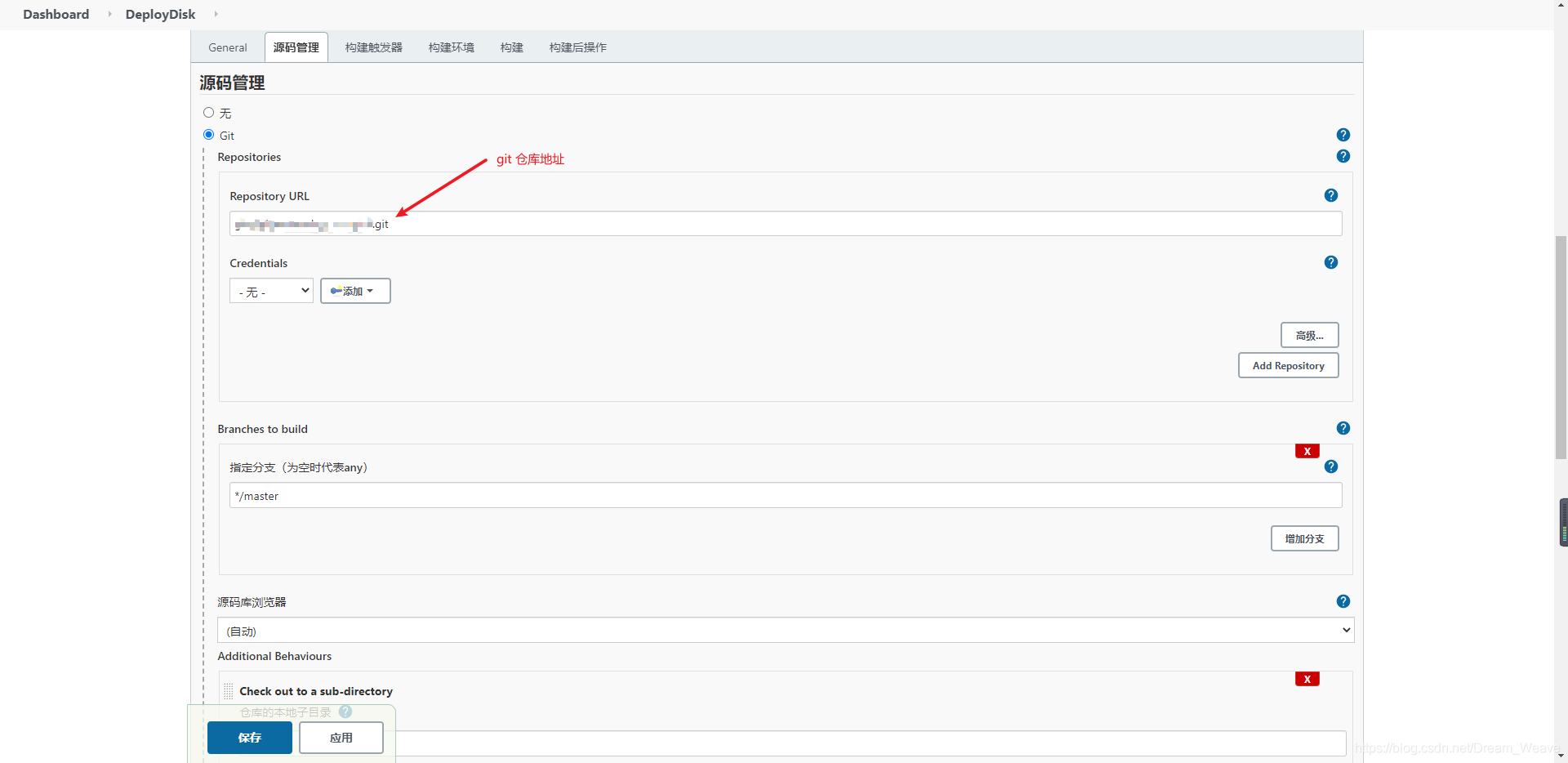Click the scrollbar down arrow
Image resolution: width=1568 pixels, height=763 pixels.
(1561, 756)
